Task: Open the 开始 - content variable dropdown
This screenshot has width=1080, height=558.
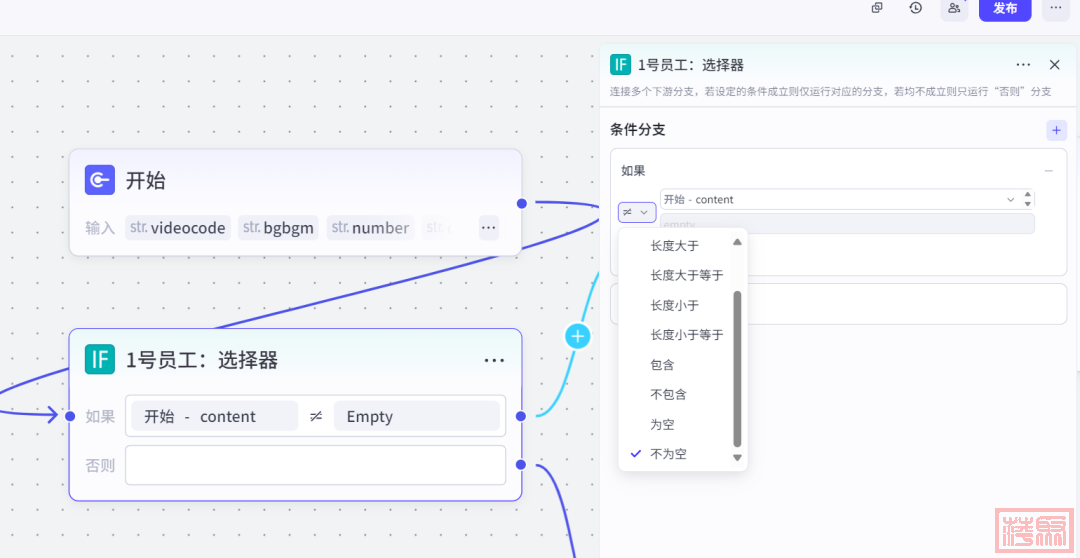Action: [838, 200]
